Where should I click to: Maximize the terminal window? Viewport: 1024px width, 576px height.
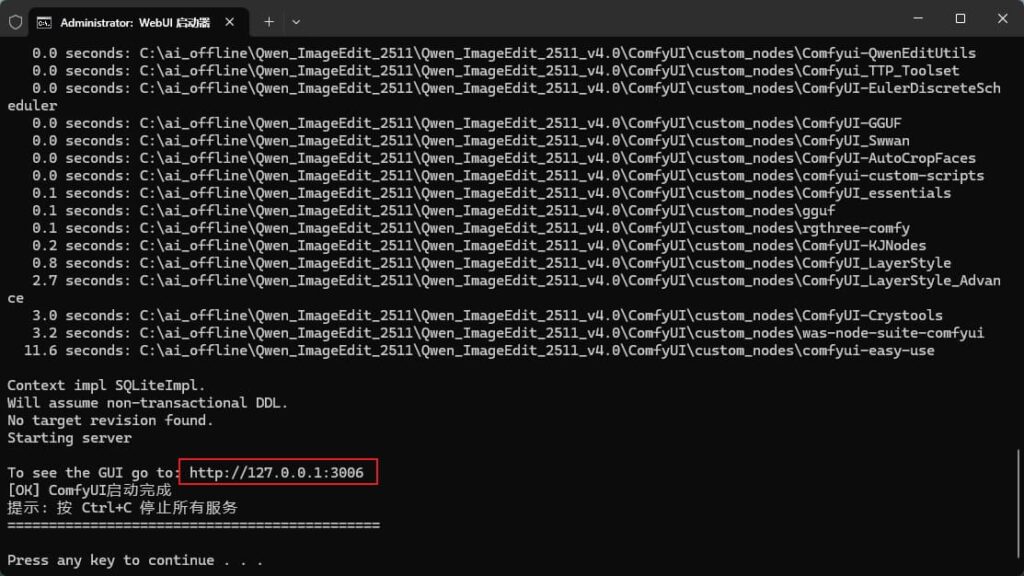pos(960,18)
